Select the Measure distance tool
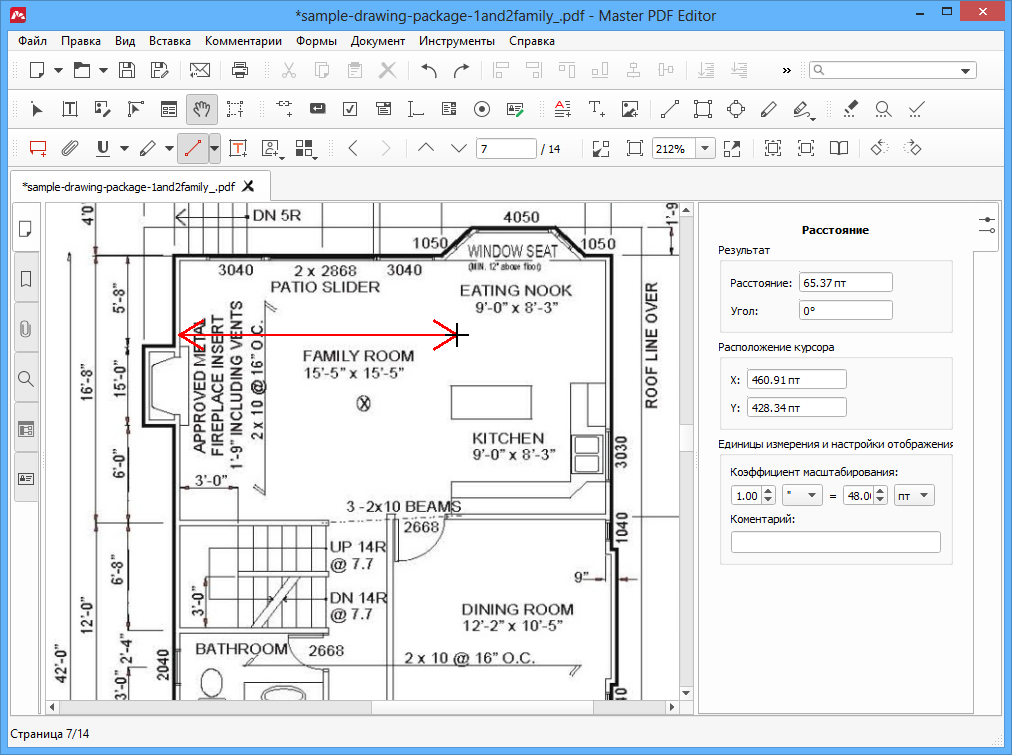 point(193,148)
